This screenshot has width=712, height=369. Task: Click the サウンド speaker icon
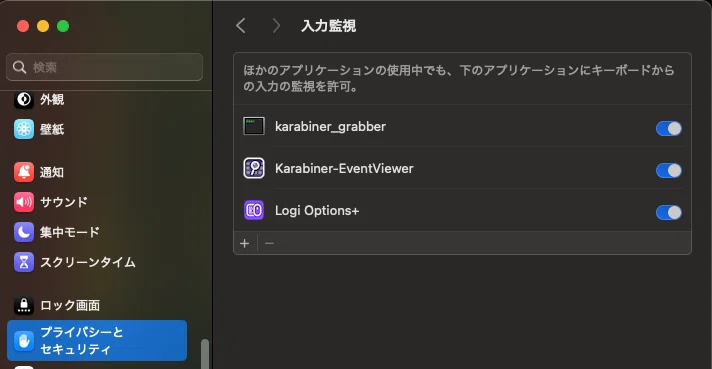point(24,202)
